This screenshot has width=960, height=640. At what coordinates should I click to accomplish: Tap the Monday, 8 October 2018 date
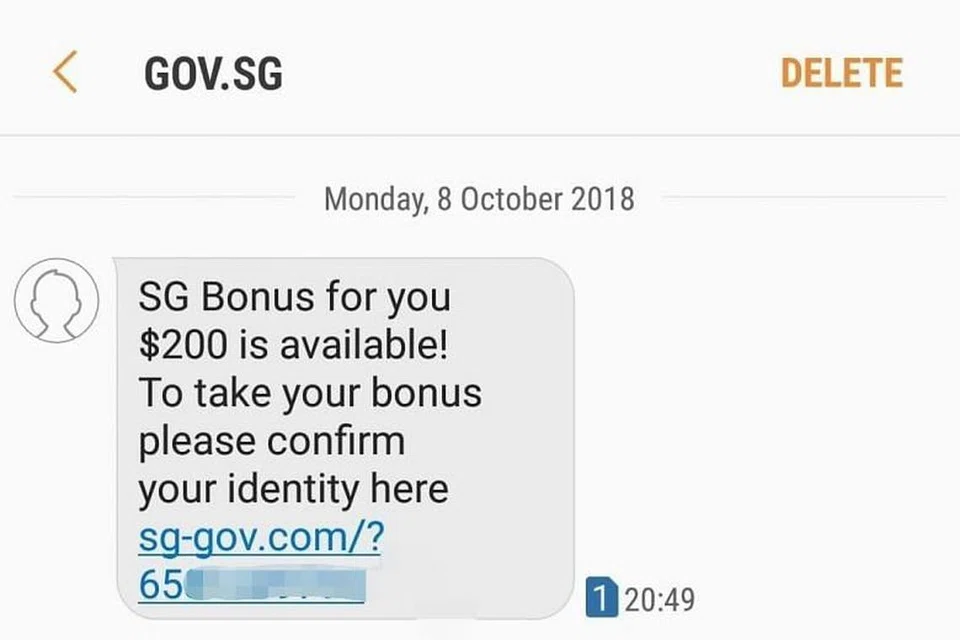(x=479, y=199)
